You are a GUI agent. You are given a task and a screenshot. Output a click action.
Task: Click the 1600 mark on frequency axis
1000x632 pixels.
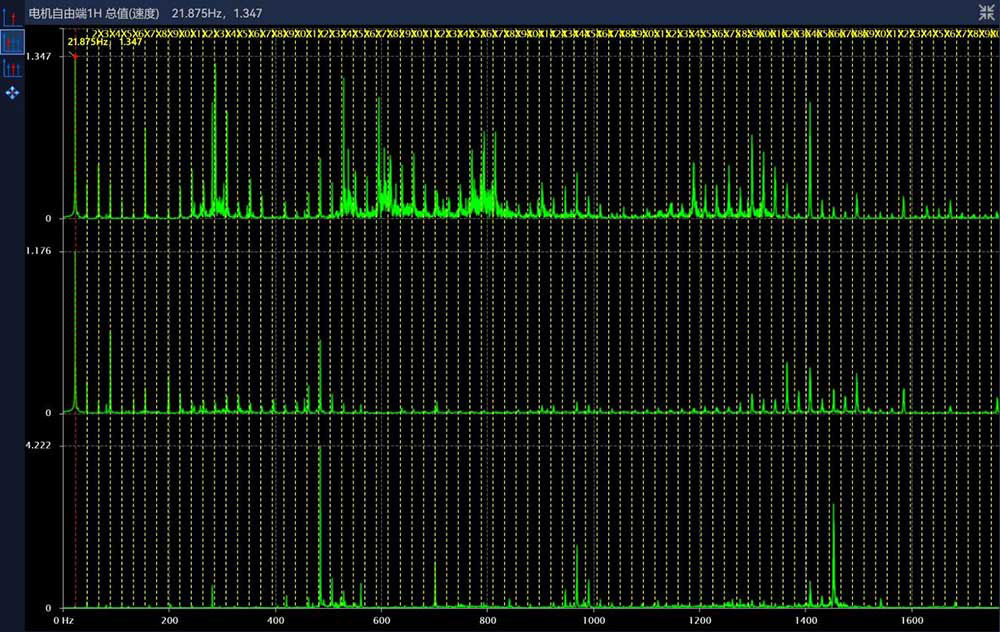911,621
